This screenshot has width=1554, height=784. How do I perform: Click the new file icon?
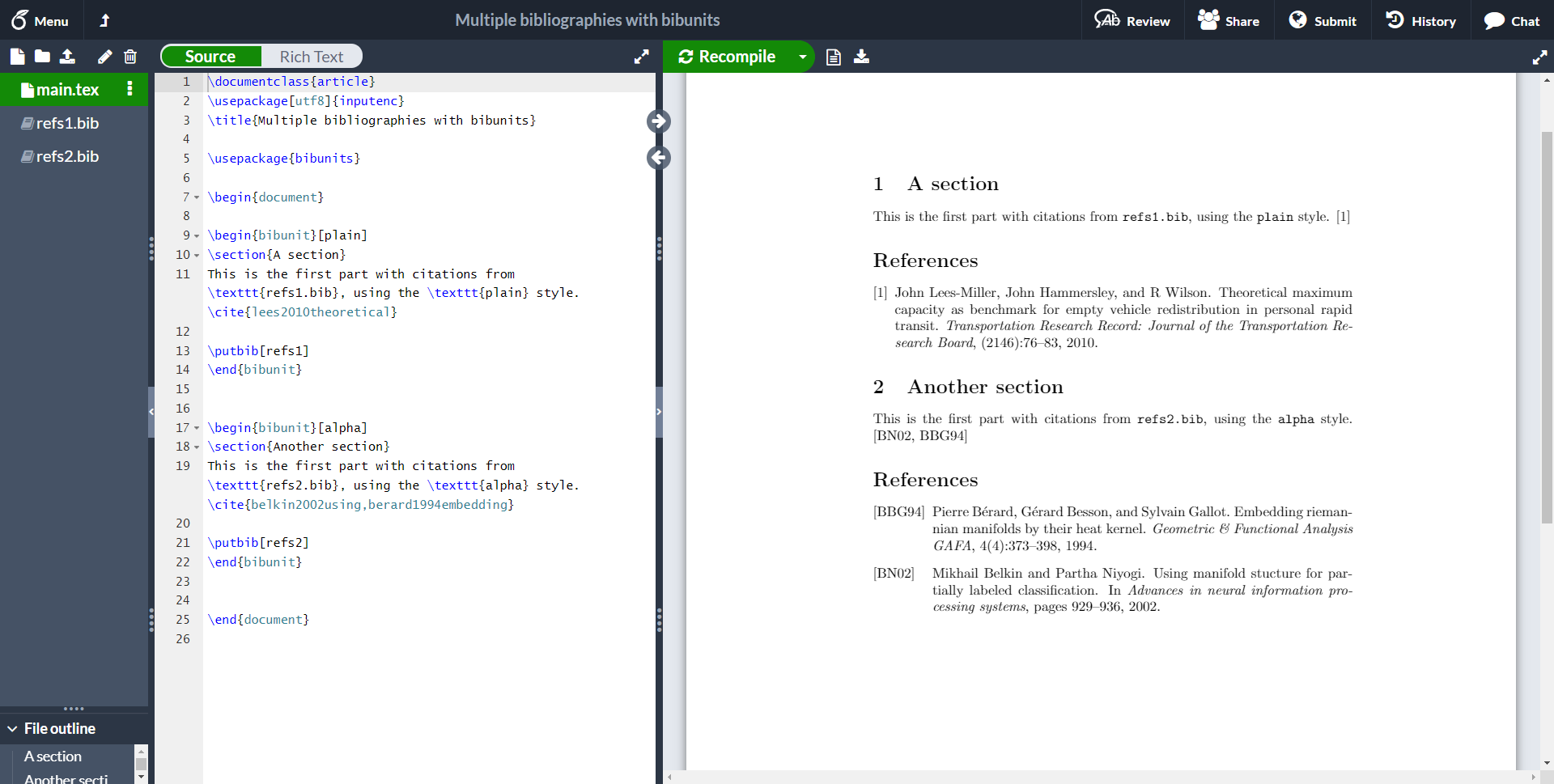[17, 57]
